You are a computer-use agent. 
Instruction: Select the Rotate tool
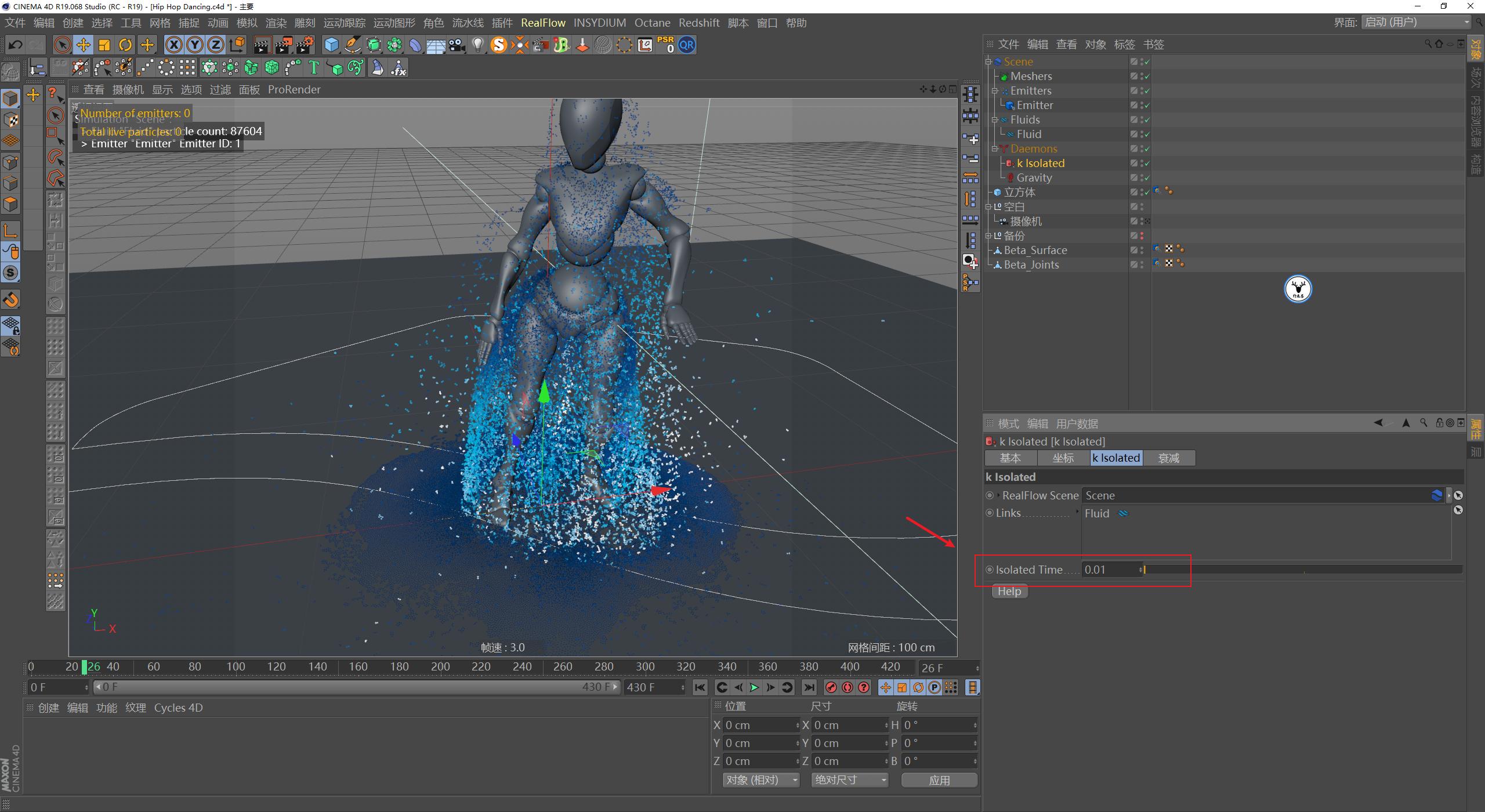coord(125,45)
